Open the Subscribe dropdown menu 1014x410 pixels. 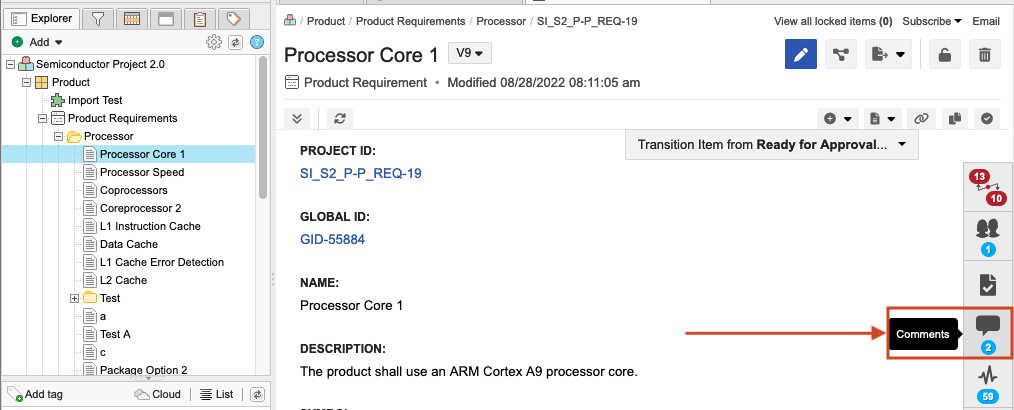[931, 21]
